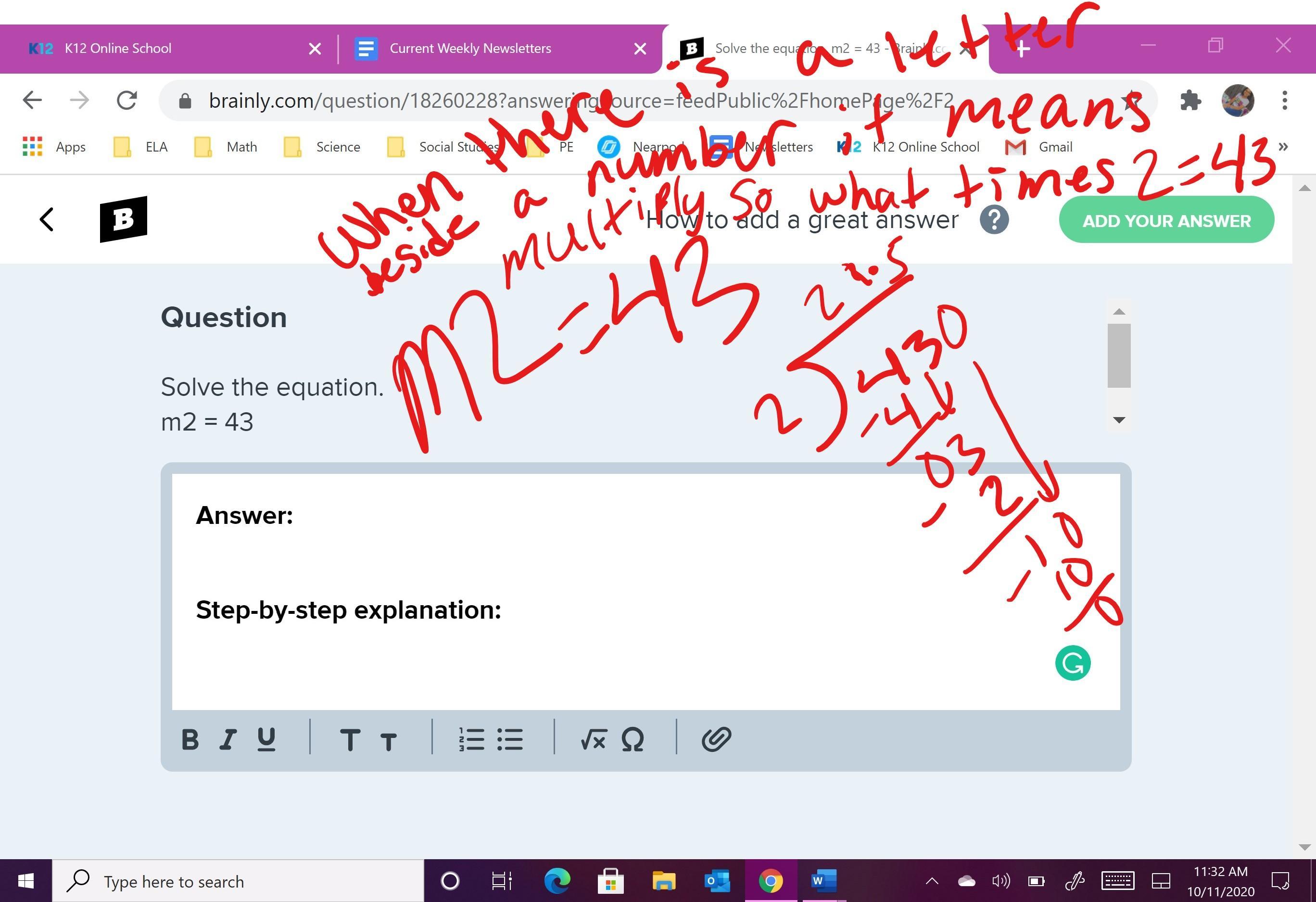Insert a numbered list
The height and width of the screenshot is (902, 1316).
(471, 739)
